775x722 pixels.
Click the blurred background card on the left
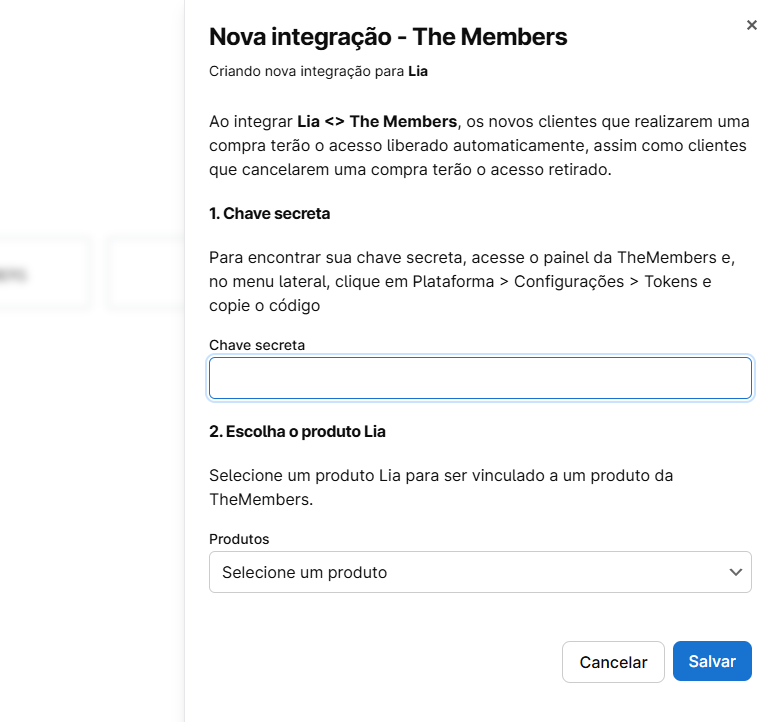pos(45,272)
